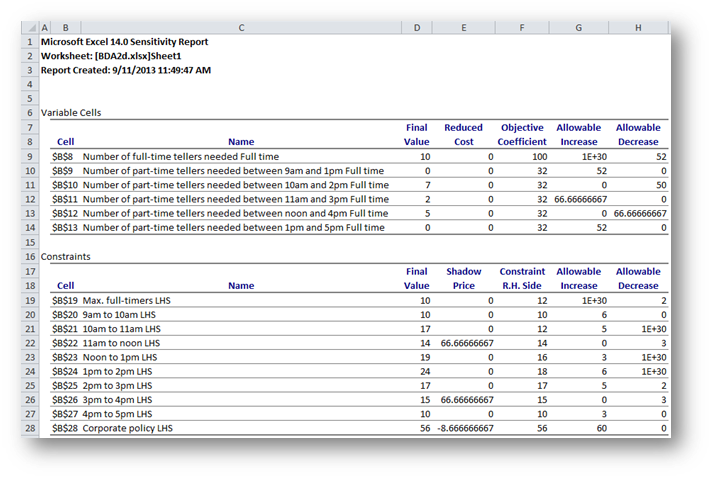Click final value 7 for $B$10

coord(427,185)
